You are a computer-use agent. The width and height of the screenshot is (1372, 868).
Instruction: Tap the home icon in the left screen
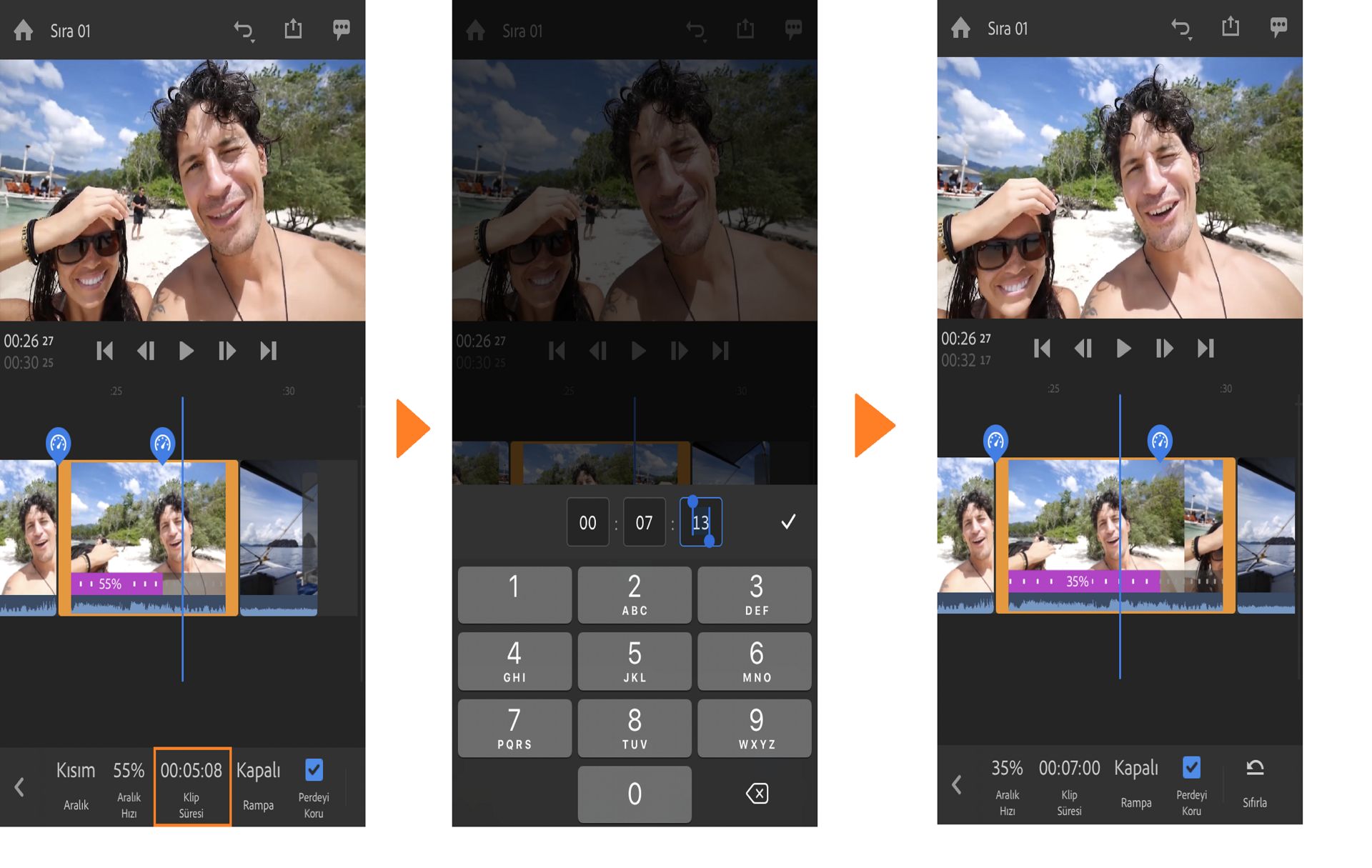click(24, 30)
